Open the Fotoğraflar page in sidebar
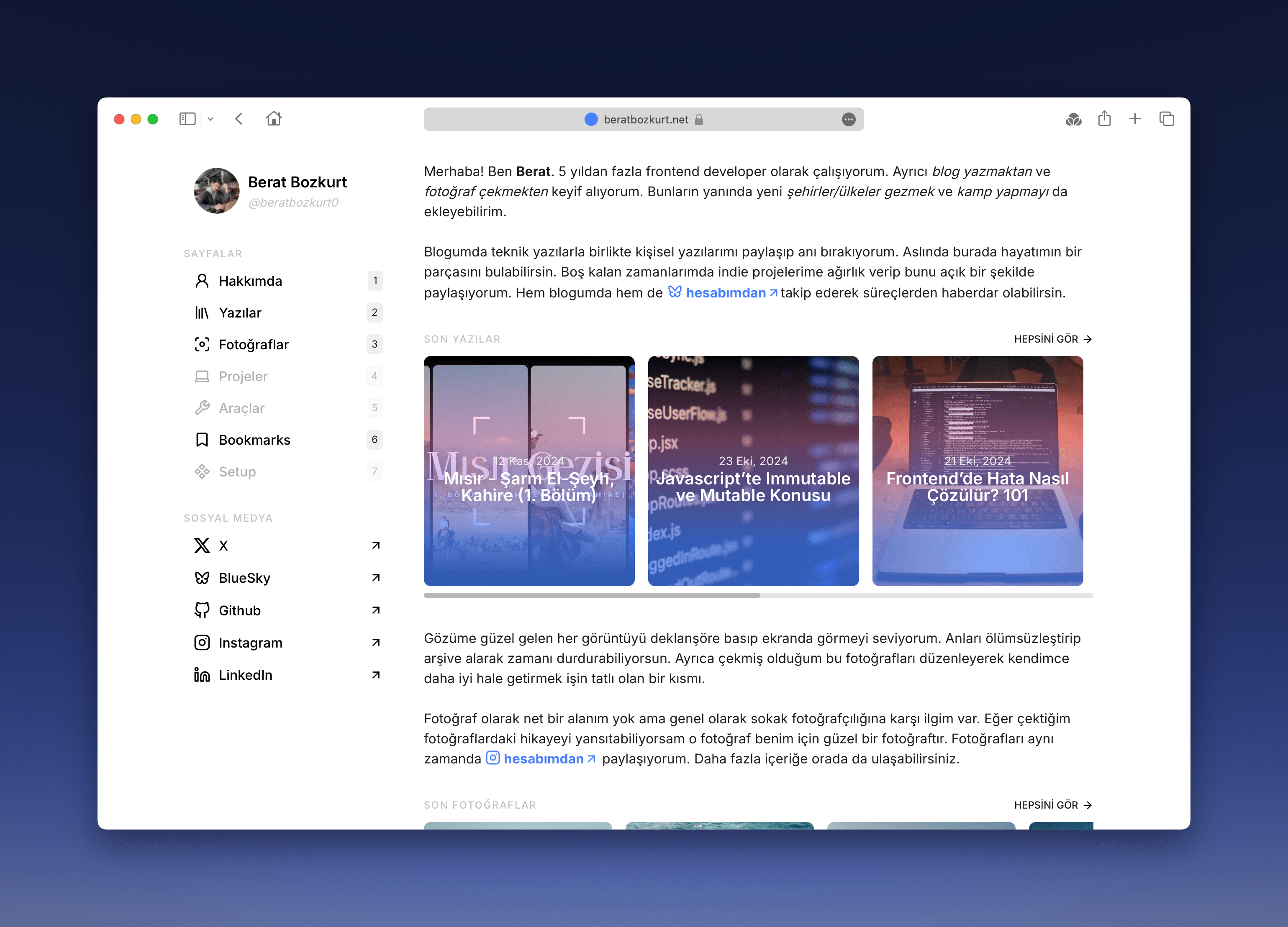Screen dimensions: 1288x927 pos(253,345)
